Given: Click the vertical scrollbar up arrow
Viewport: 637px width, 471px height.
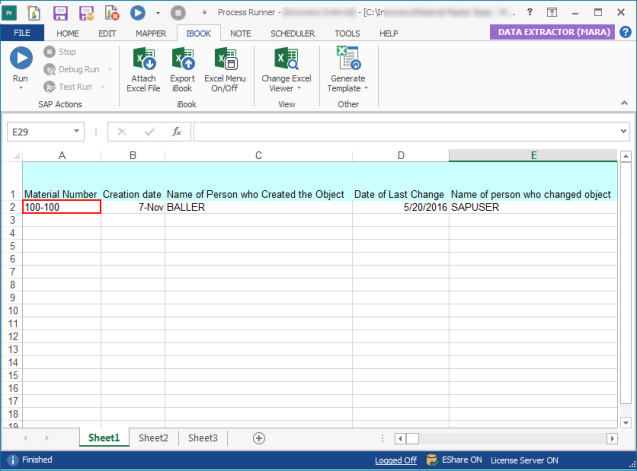Looking at the screenshot, I should point(626,156).
